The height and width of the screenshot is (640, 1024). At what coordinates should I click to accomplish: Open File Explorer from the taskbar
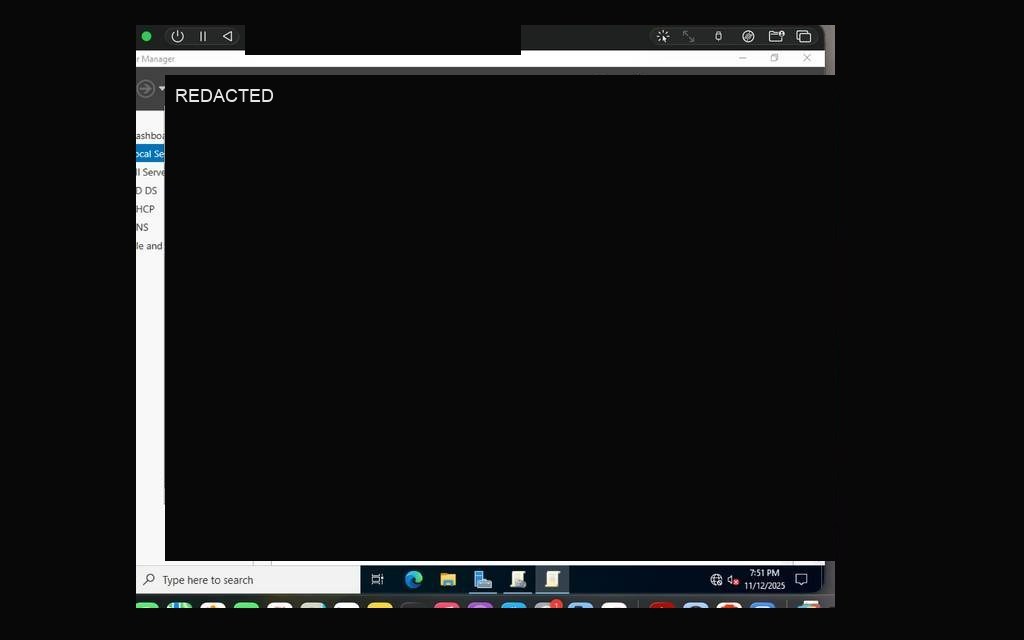(x=448, y=579)
